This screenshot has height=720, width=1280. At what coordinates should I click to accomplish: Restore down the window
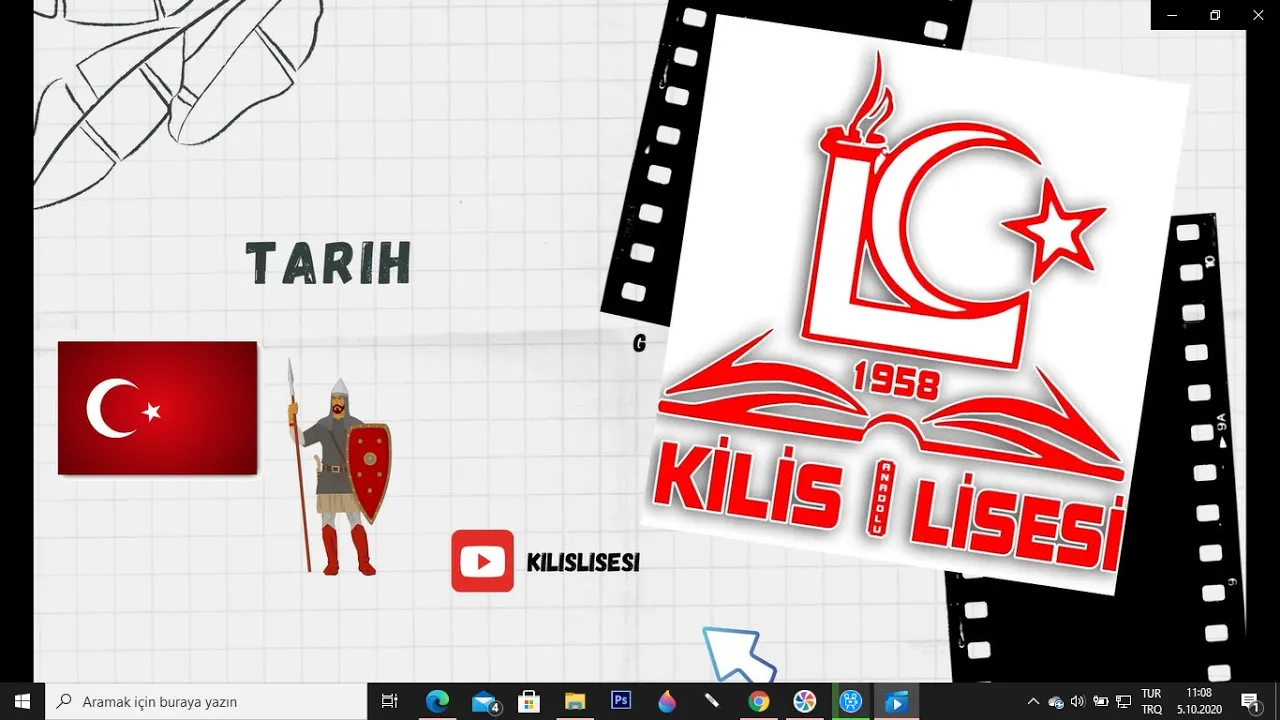[1215, 15]
